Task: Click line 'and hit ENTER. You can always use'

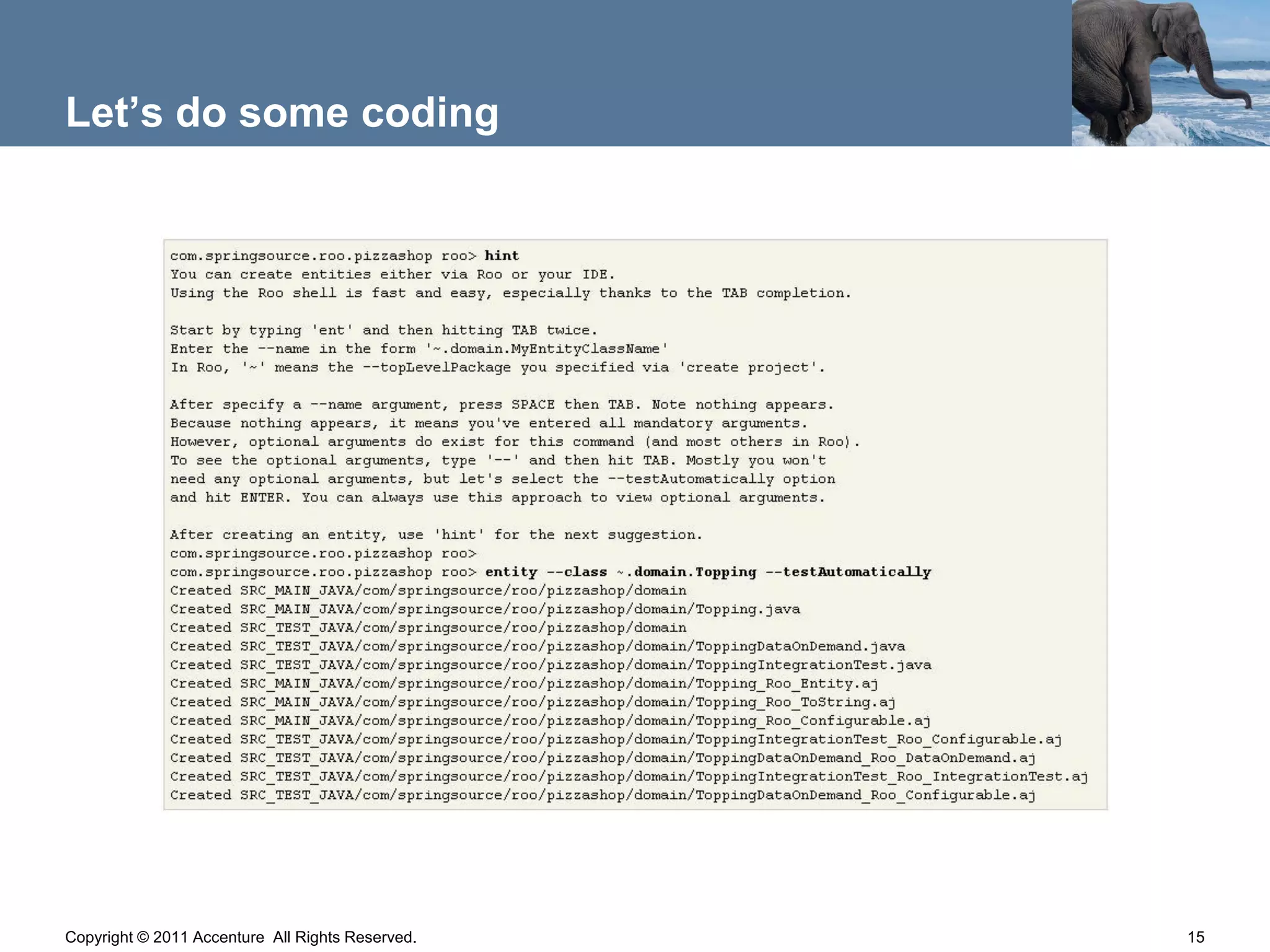Action: pos(498,498)
